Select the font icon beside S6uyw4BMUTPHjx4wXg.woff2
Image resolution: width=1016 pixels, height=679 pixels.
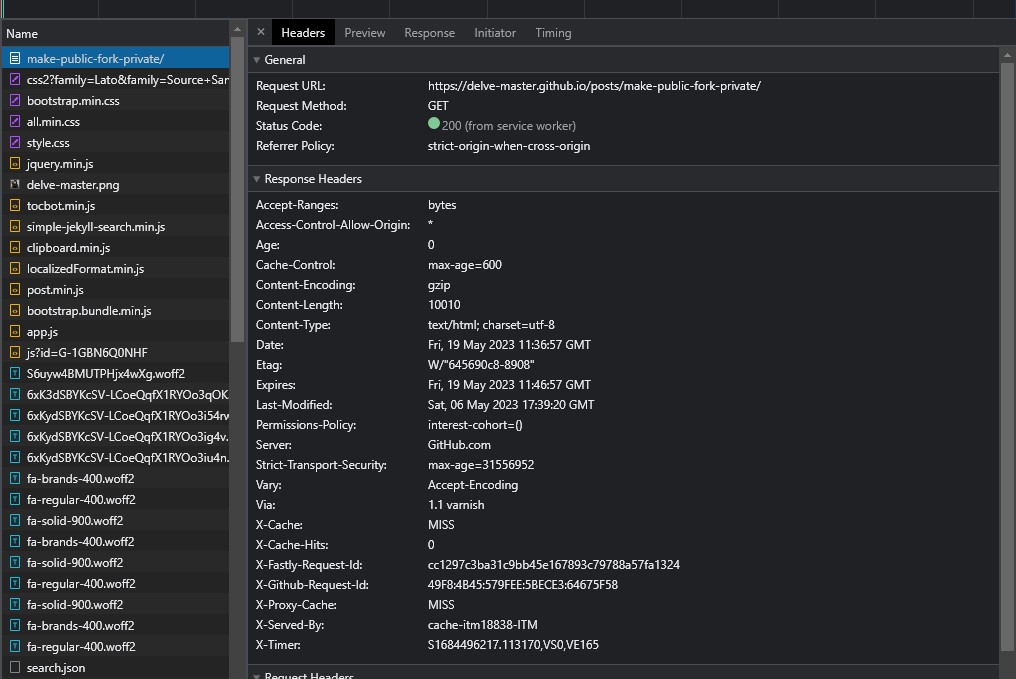tap(15, 373)
